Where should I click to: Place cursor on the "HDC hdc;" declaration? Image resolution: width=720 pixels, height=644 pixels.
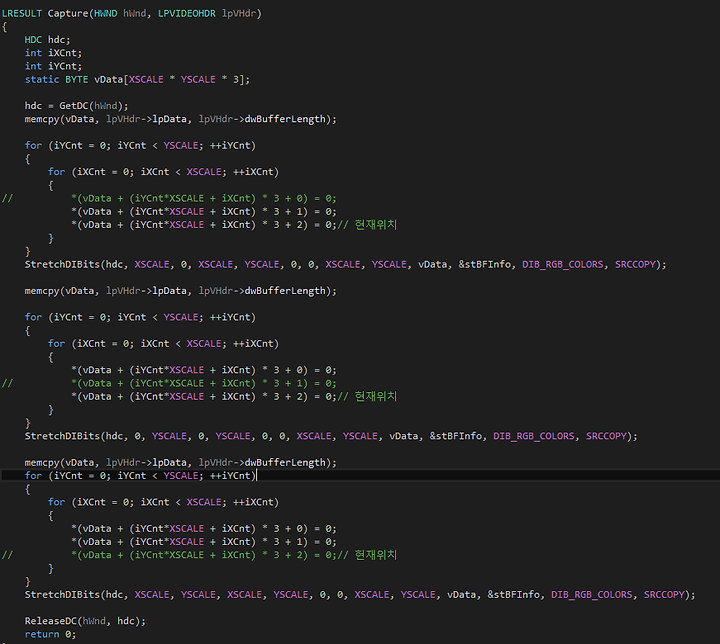[x=47, y=40]
